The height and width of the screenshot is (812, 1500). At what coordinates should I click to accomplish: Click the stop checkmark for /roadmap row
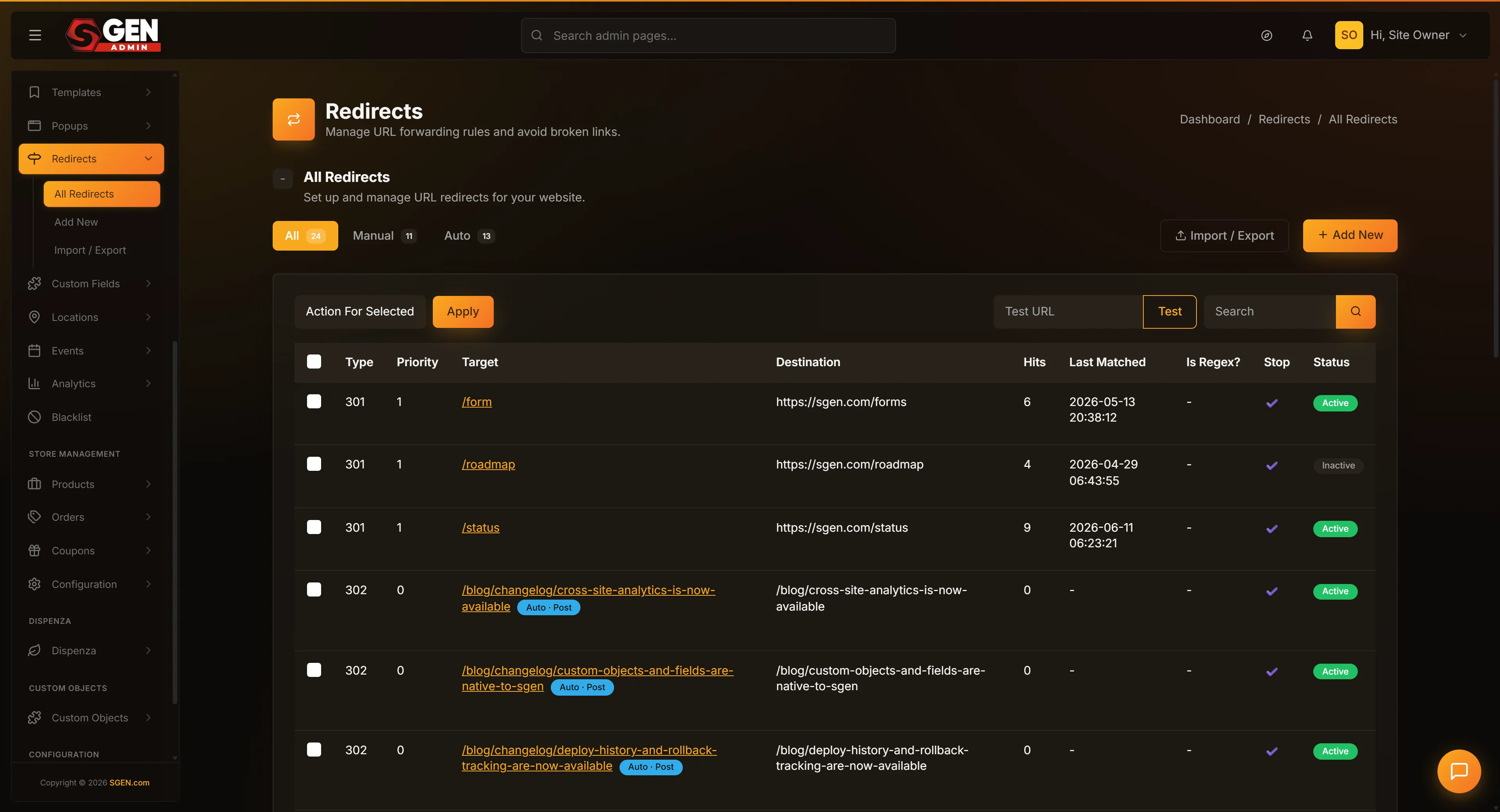[x=1272, y=466]
